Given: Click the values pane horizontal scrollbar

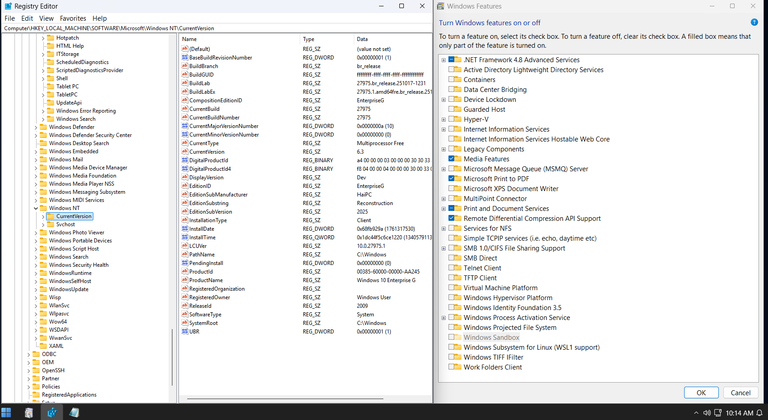Looking at the screenshot, I should 285,398.
